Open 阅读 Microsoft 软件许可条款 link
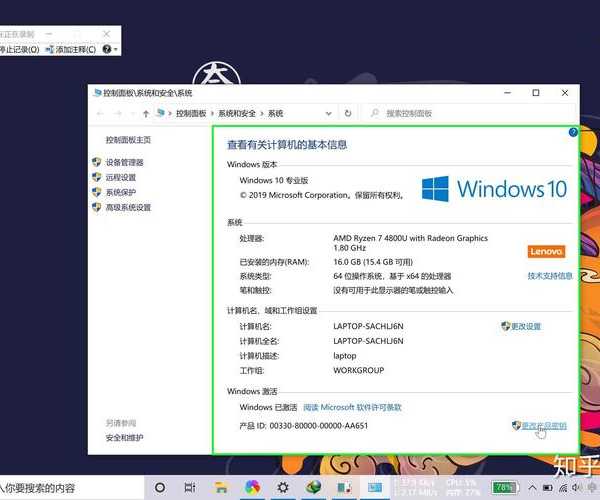The height and width of the screenshot is (500, 600). click(x=351, y=407)
